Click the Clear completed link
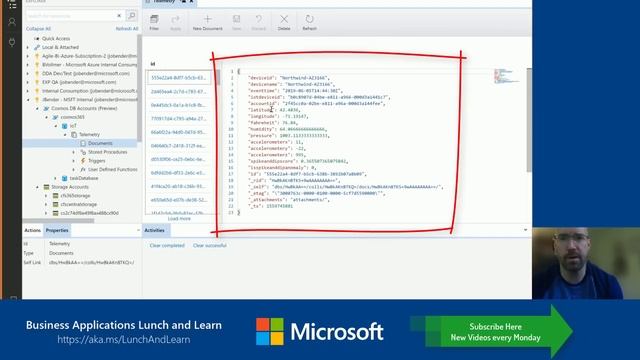This screenshot has width=640, height=360. [x=167, y=246]
